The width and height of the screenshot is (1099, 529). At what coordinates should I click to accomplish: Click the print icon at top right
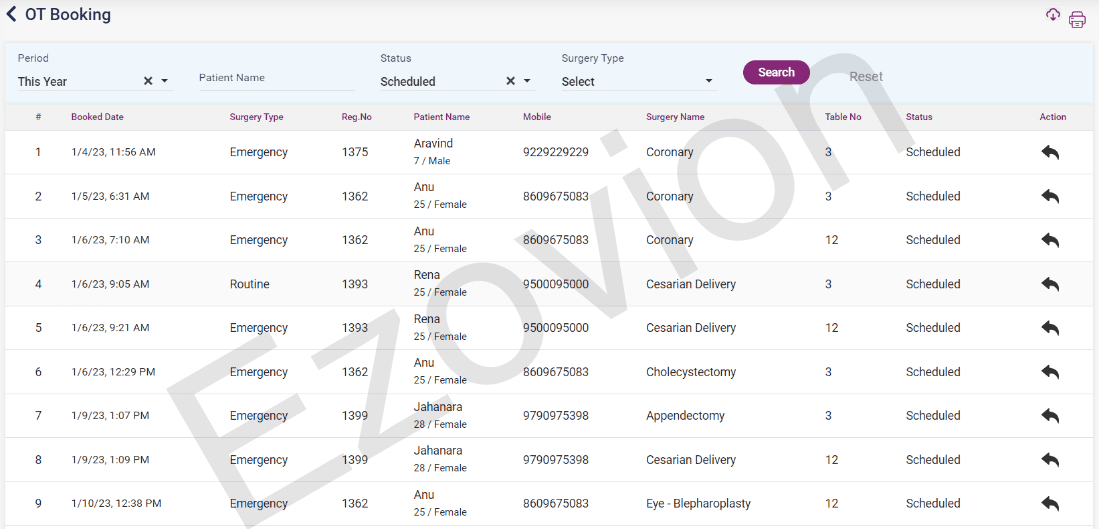point(1077,20)
